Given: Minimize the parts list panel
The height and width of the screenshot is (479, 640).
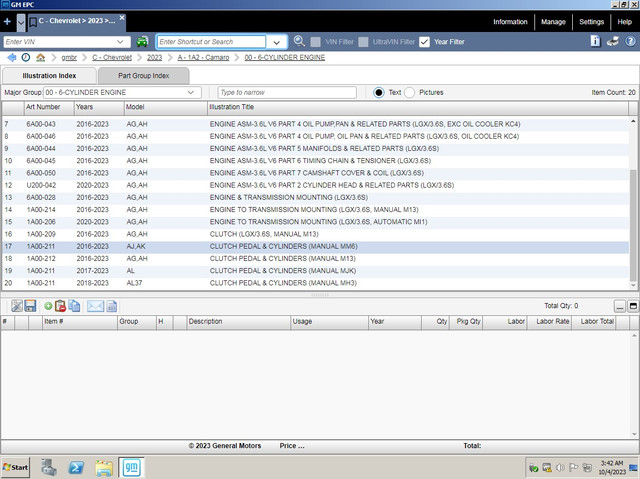Looking at the screenshot, I should tap(620, 306).
